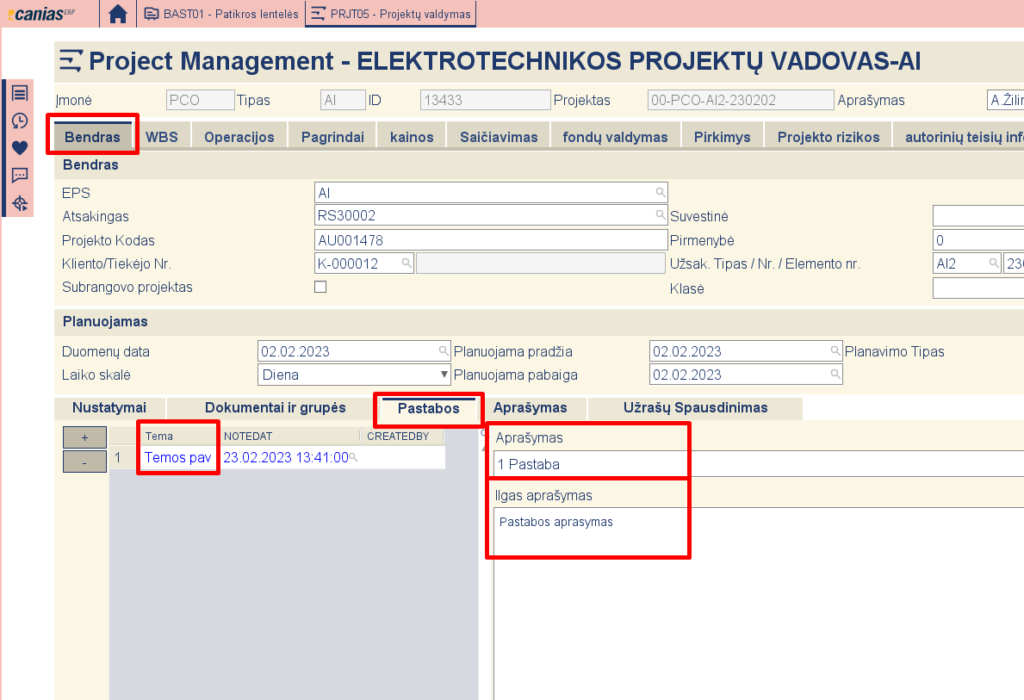Open the chat messages icon in sidebar
Screen dimensions: 1024x700
19,176
